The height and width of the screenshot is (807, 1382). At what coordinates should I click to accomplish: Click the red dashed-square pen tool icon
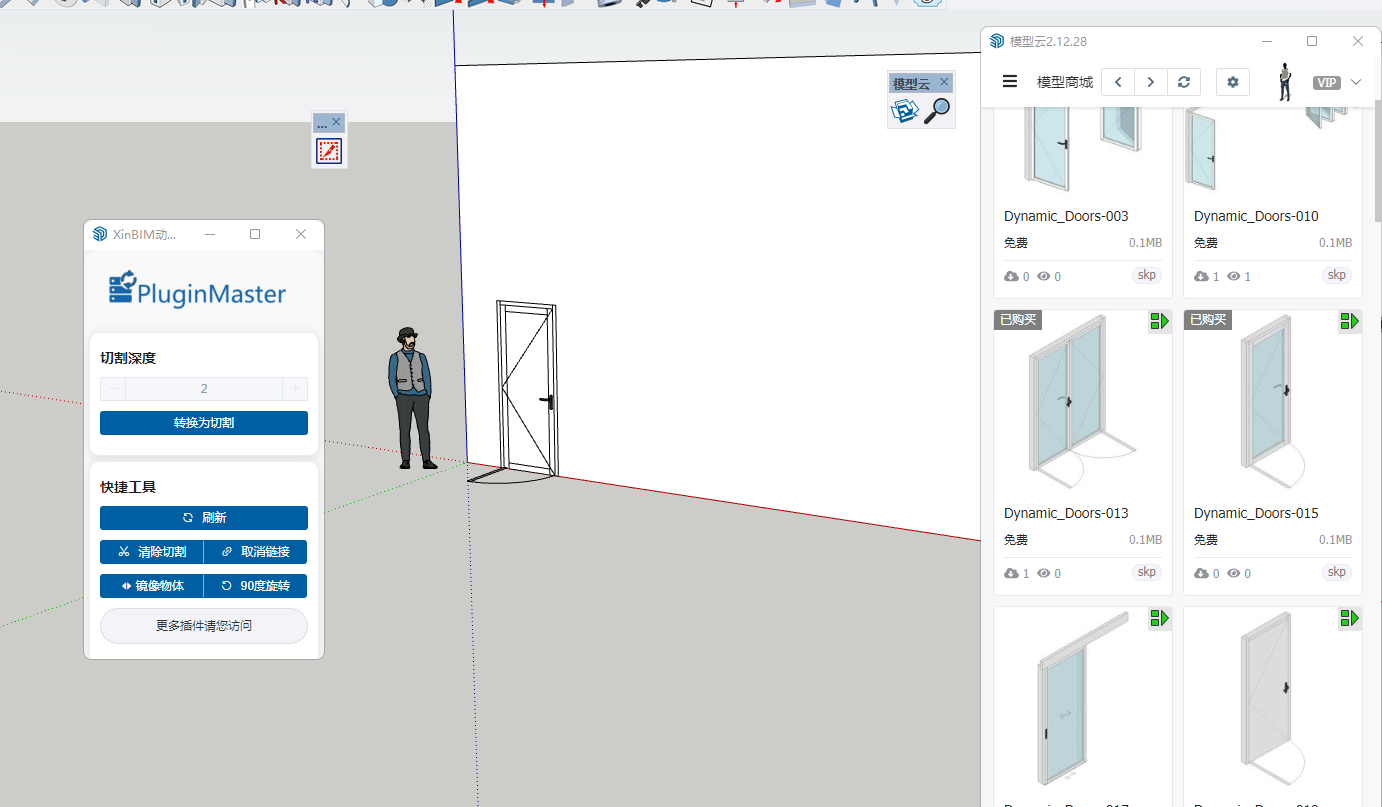pos(329,151)
